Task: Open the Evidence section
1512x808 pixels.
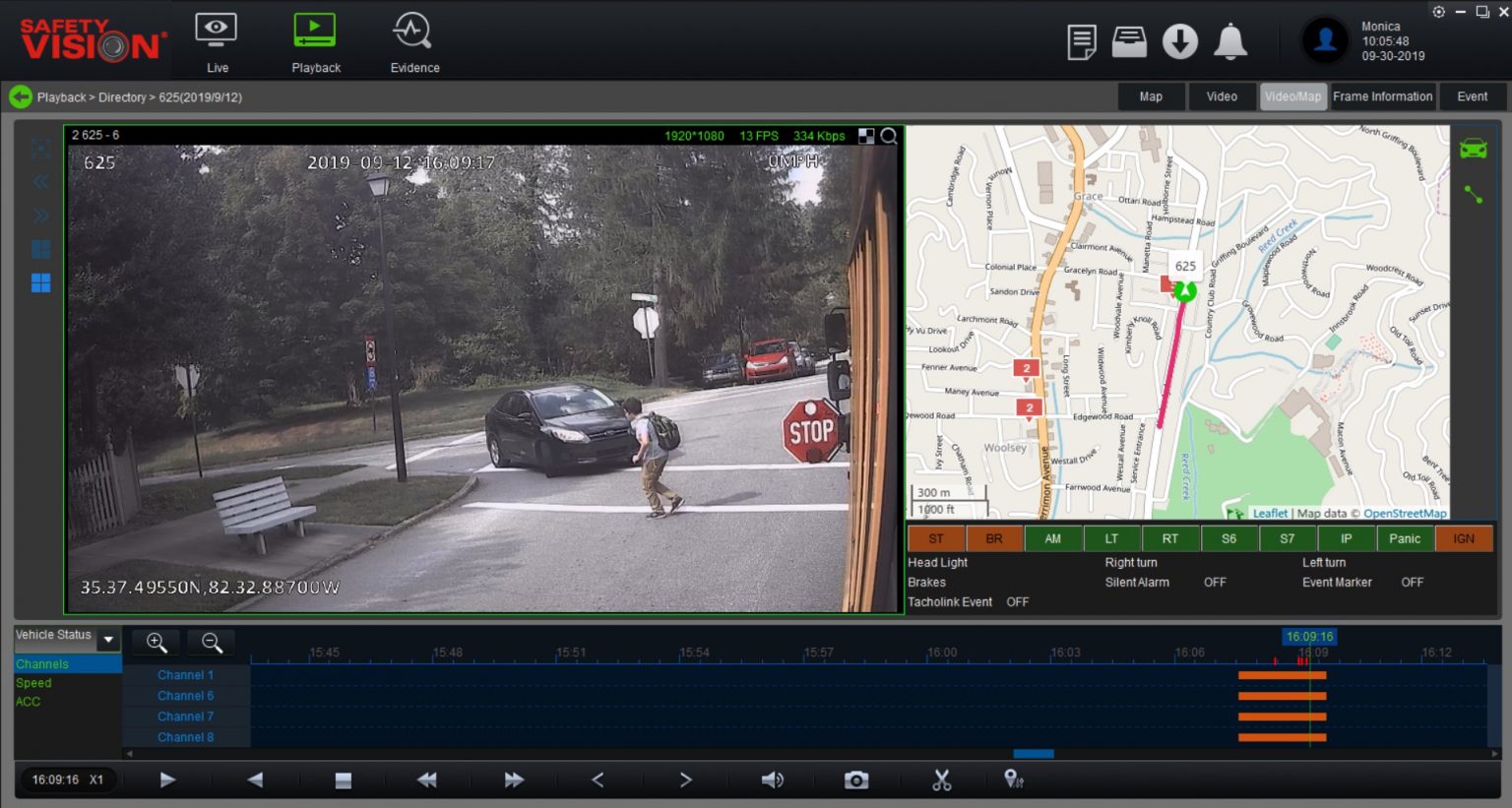Action: tap(412, 41)
